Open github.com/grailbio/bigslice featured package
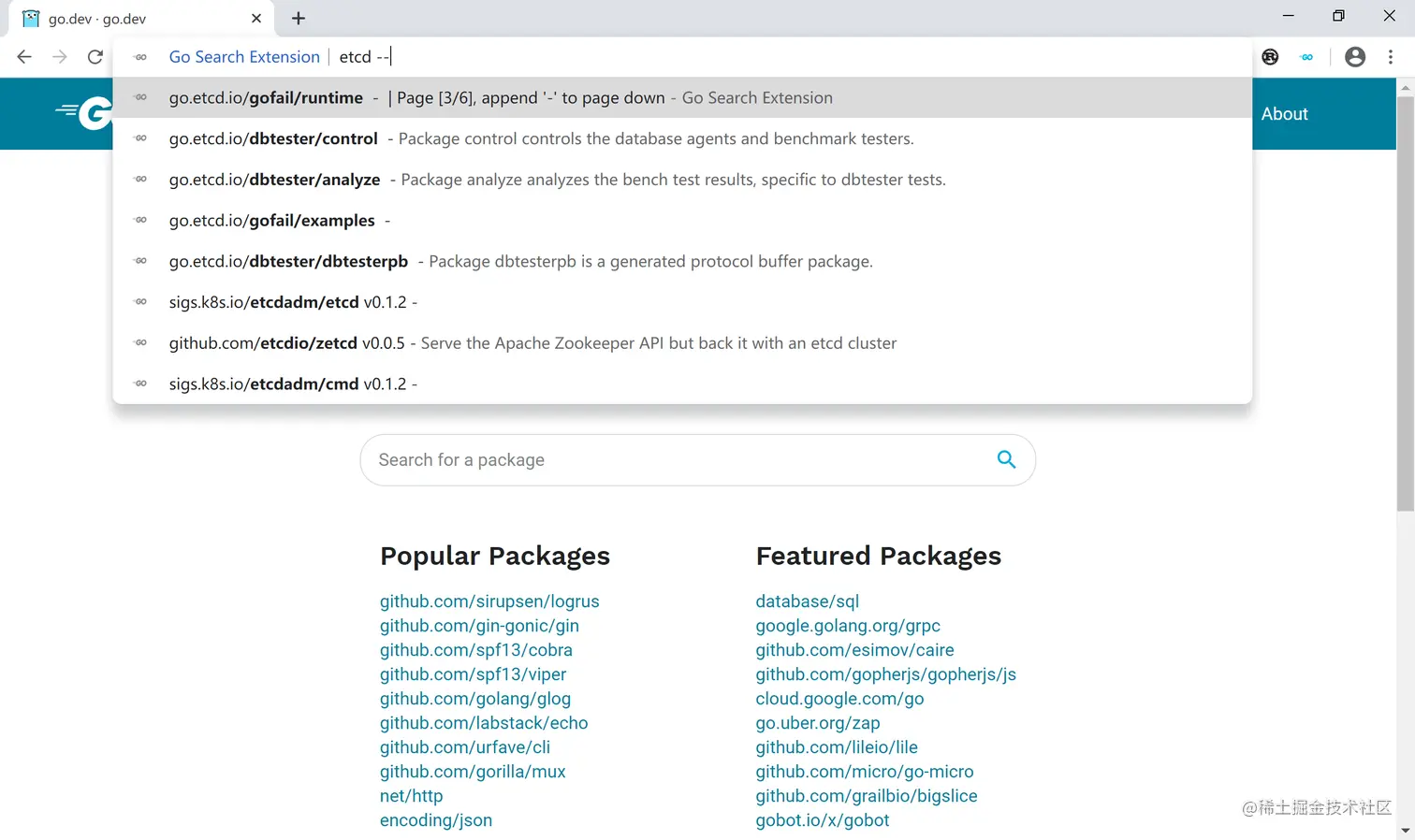The width and height of the screenshot is (1415, 840). (x=867, y=796)
